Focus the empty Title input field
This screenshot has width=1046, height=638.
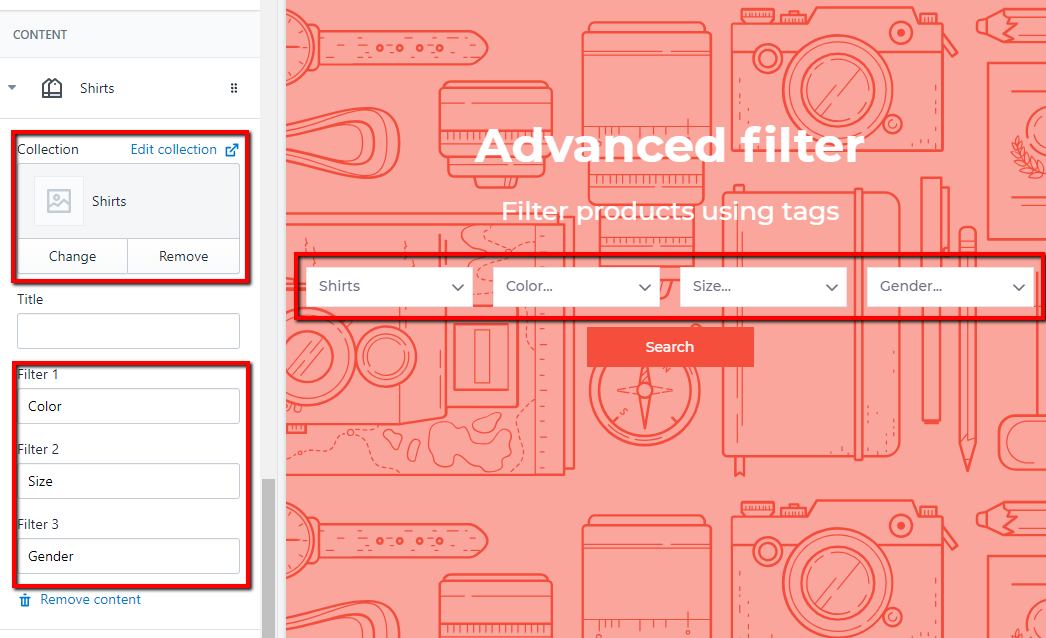point(128,331)
